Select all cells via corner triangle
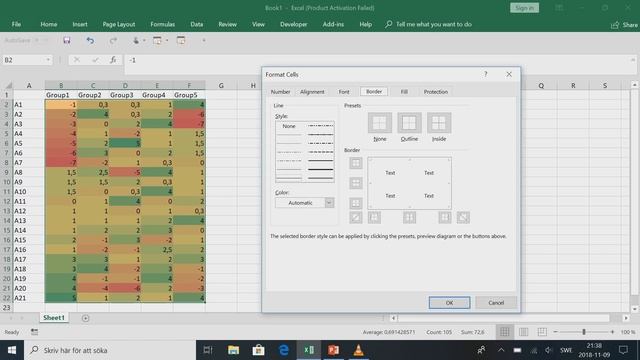640x360 pixels. (8, 85)
